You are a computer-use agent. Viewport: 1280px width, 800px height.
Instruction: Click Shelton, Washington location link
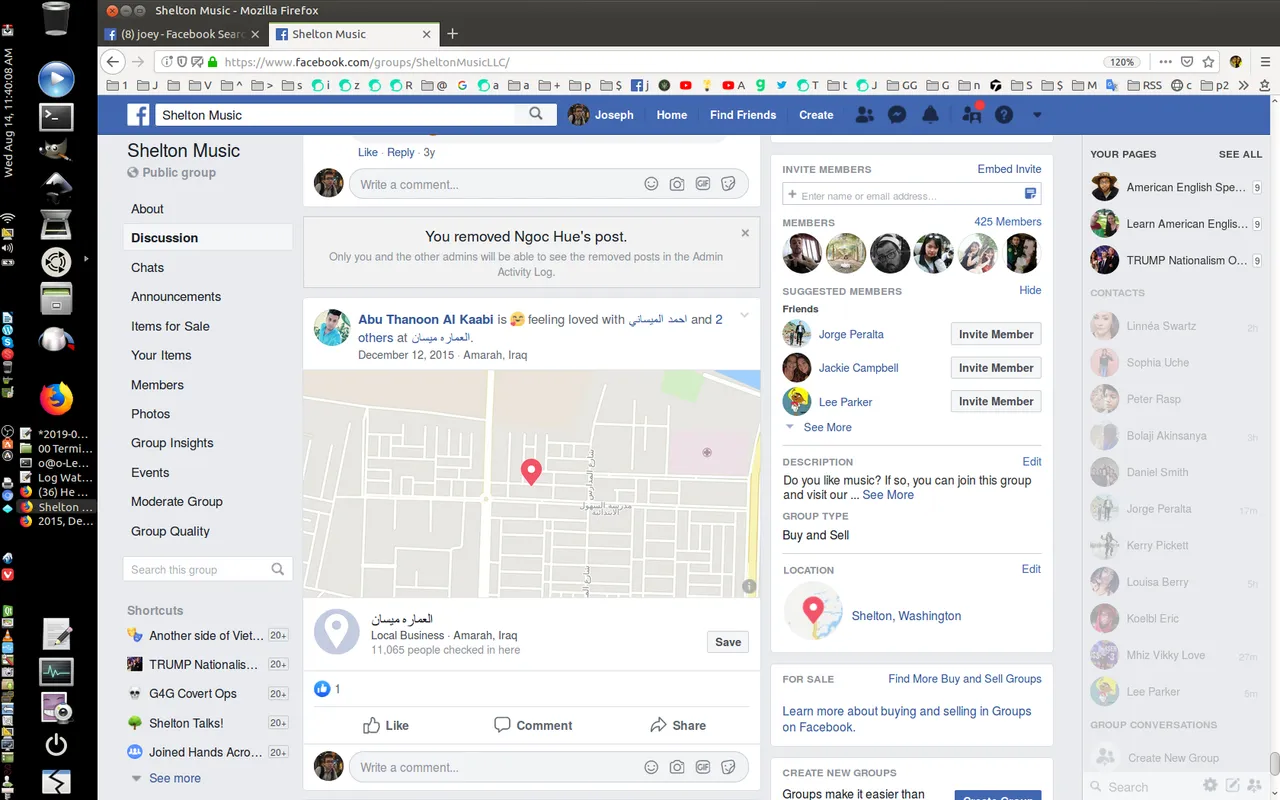[x=906, y=616]
